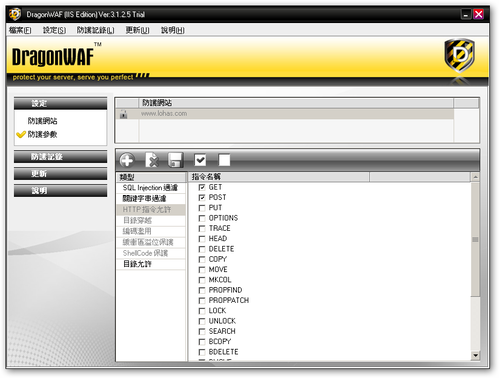Select the 目錄允許 type

coord(151,264)
